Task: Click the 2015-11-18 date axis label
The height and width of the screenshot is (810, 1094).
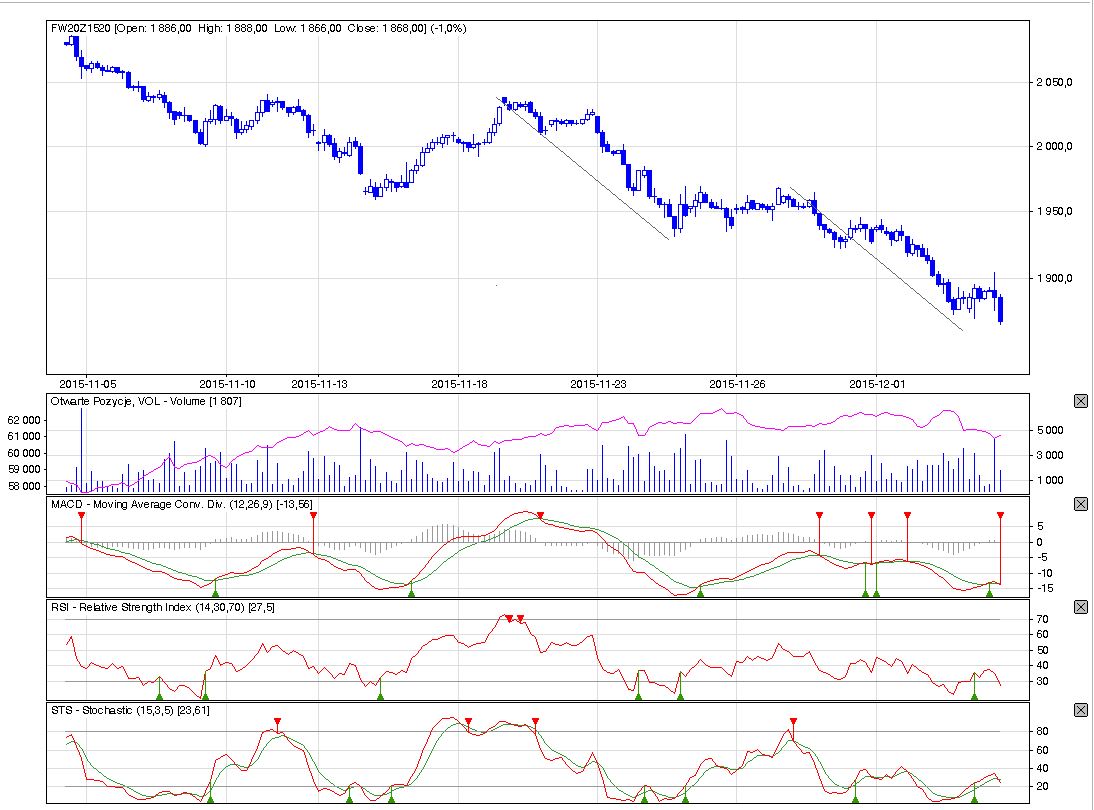Action: [460, 383]
